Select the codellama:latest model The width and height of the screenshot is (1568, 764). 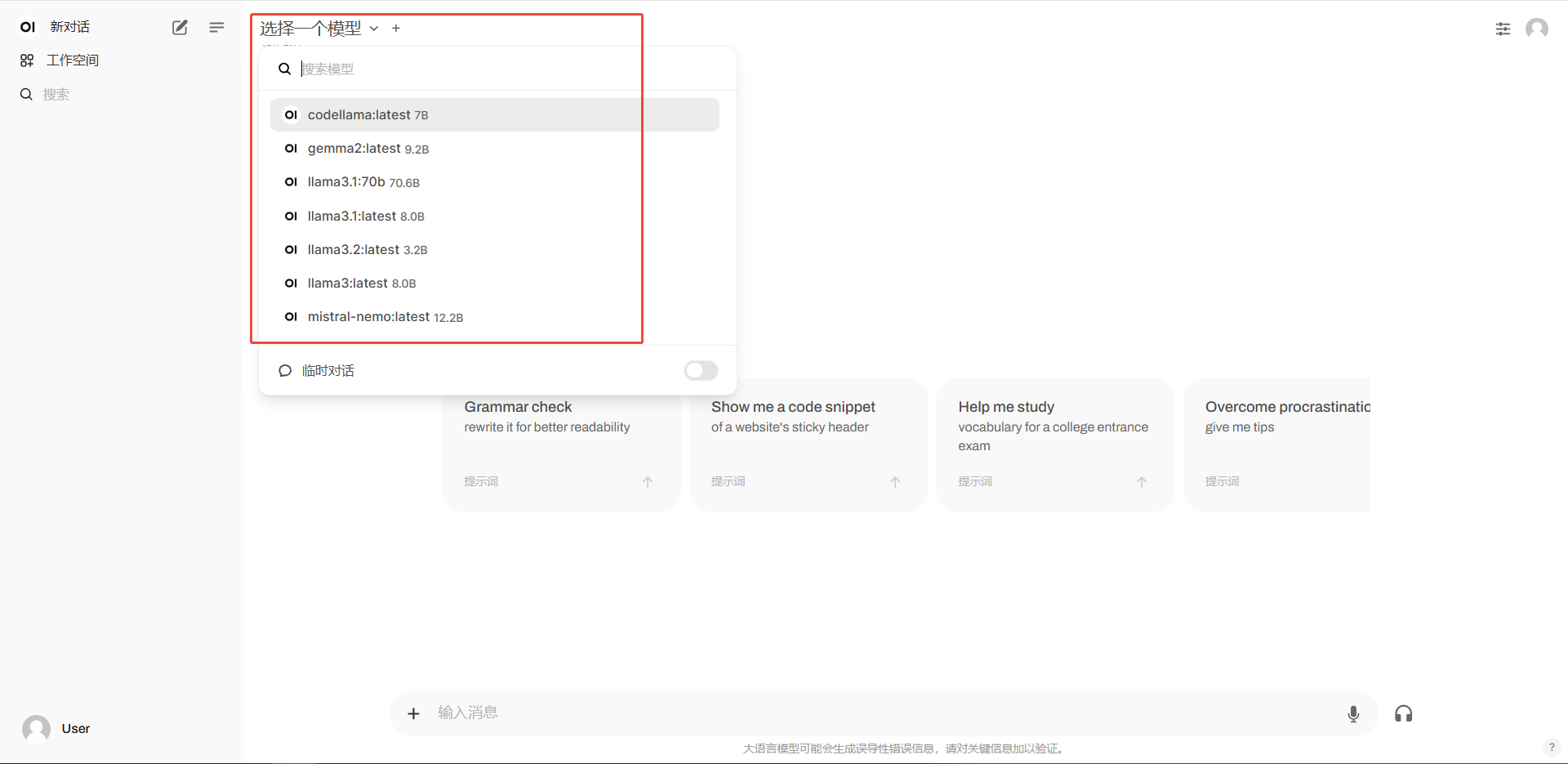(x=495, y=114)
